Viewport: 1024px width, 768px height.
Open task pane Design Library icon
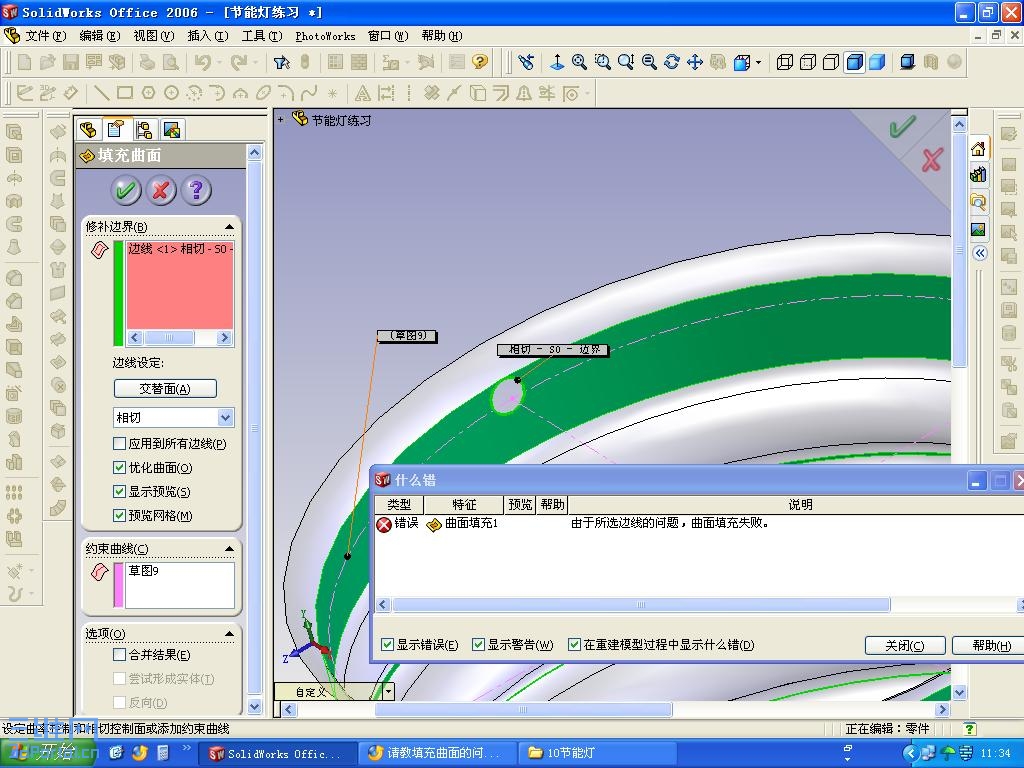tap(978, 174)
